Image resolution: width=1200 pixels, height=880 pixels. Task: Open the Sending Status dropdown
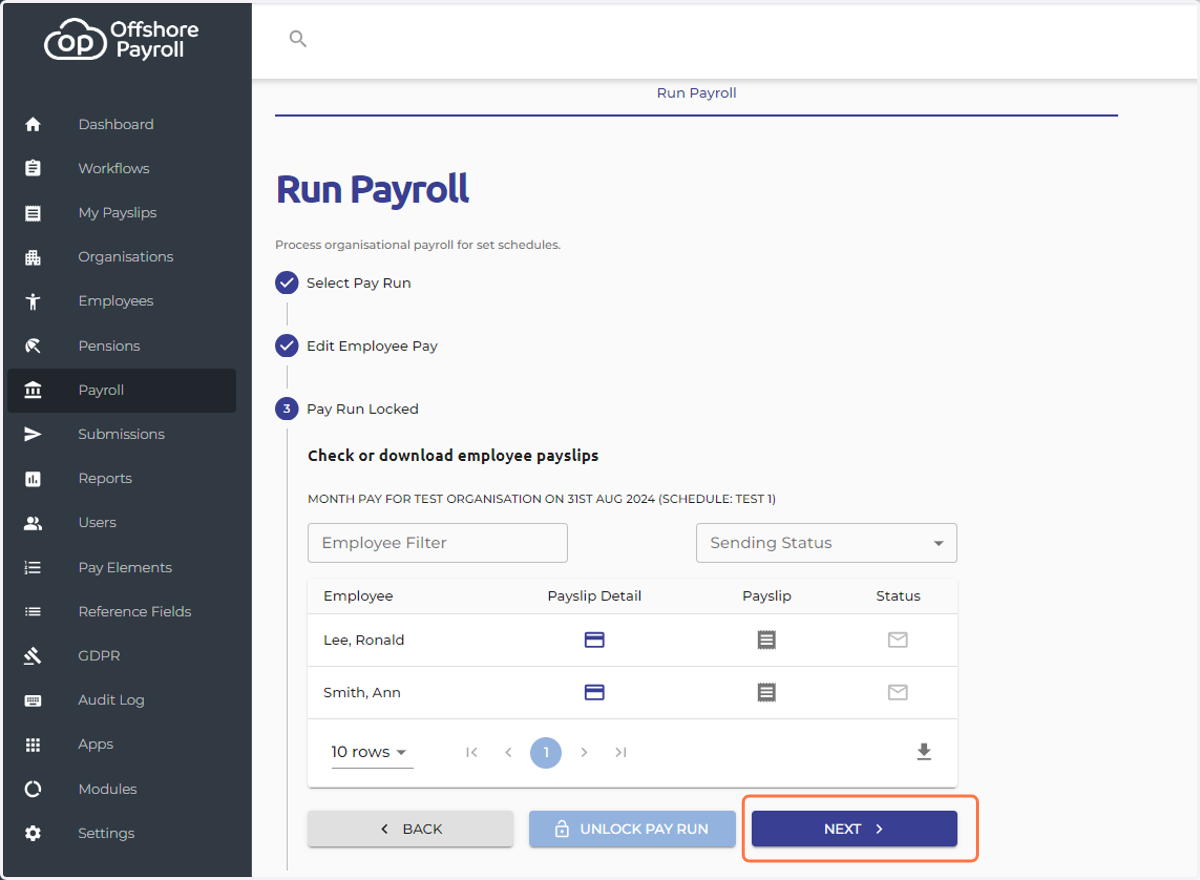(x=826, y=543)
